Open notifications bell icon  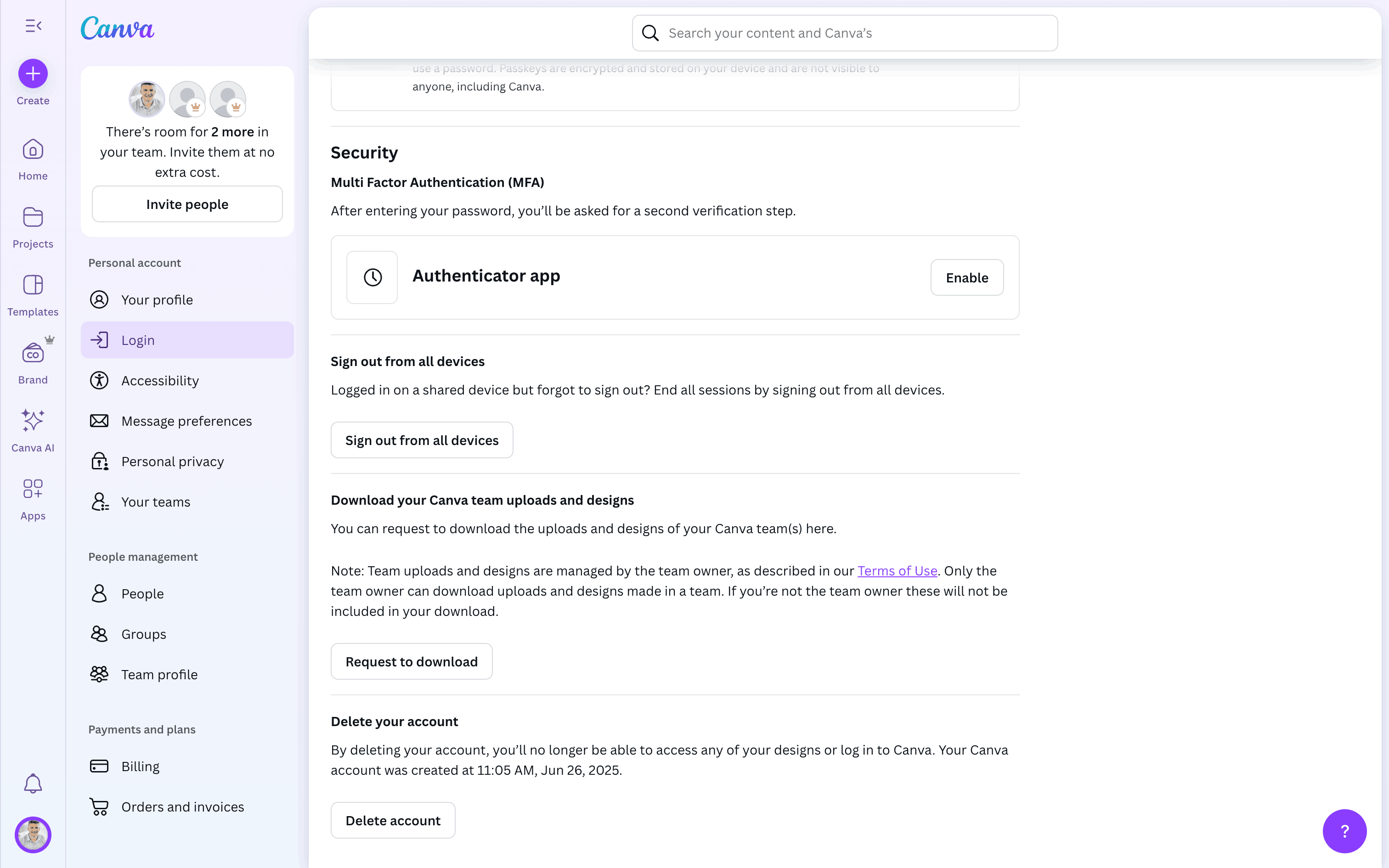click(33, 783)
